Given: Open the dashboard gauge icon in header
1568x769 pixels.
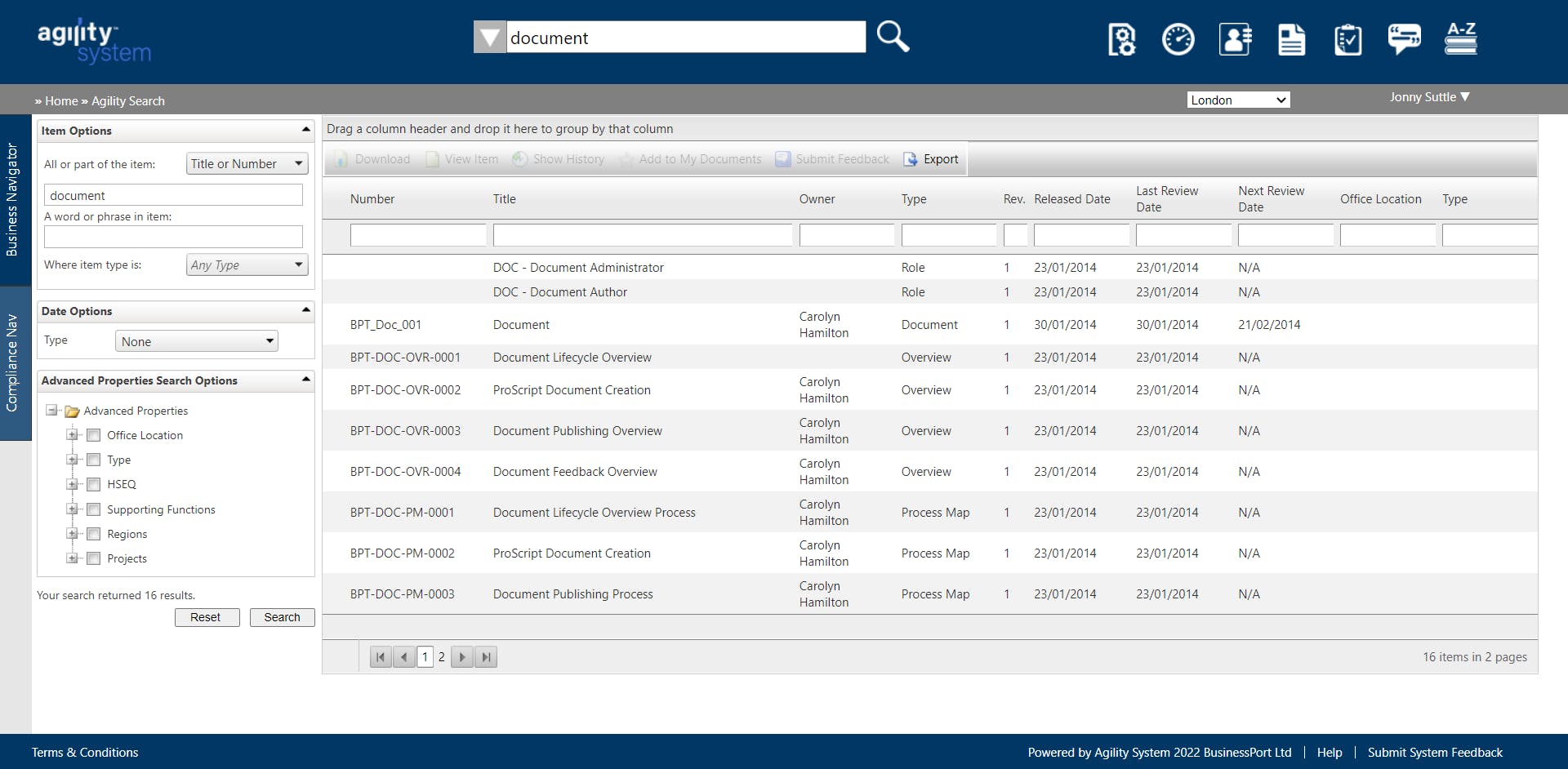Looking at the screenshot, I should point(1178,39).
